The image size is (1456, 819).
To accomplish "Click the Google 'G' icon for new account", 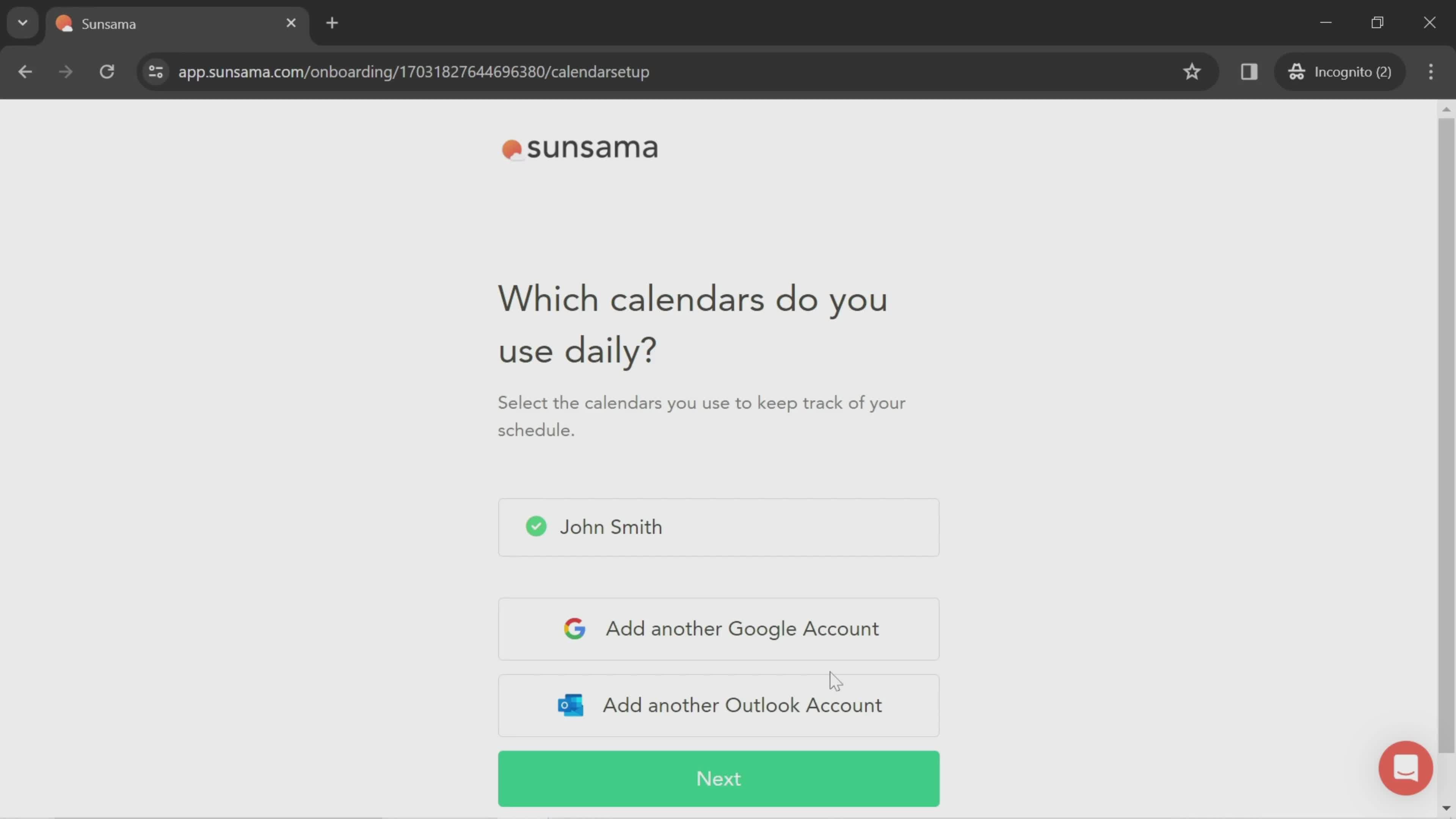I will point(574,628).
